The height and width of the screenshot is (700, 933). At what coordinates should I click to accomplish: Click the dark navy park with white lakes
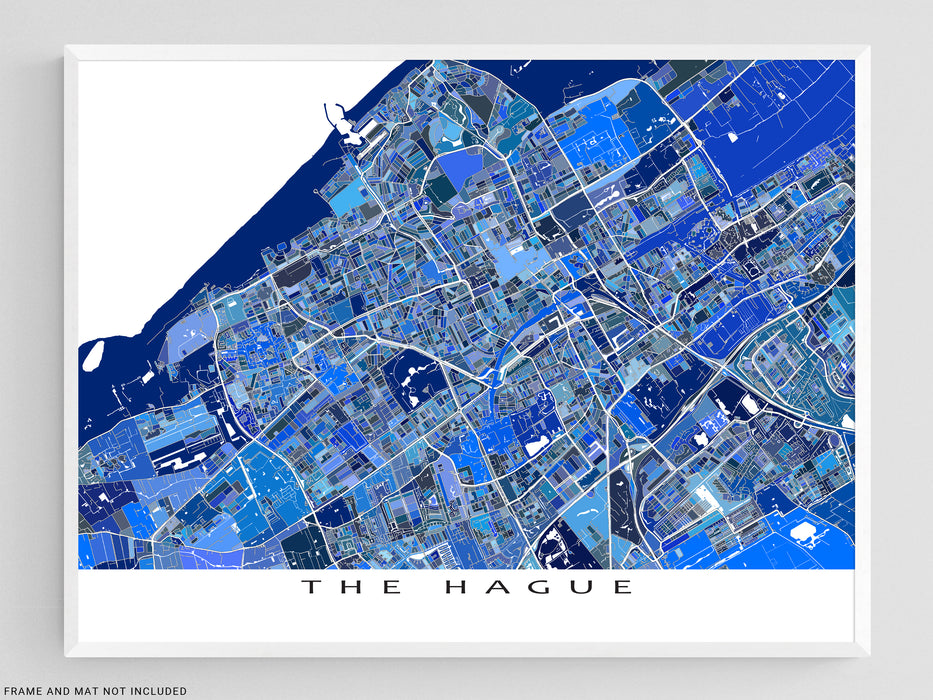coord(412,380)
